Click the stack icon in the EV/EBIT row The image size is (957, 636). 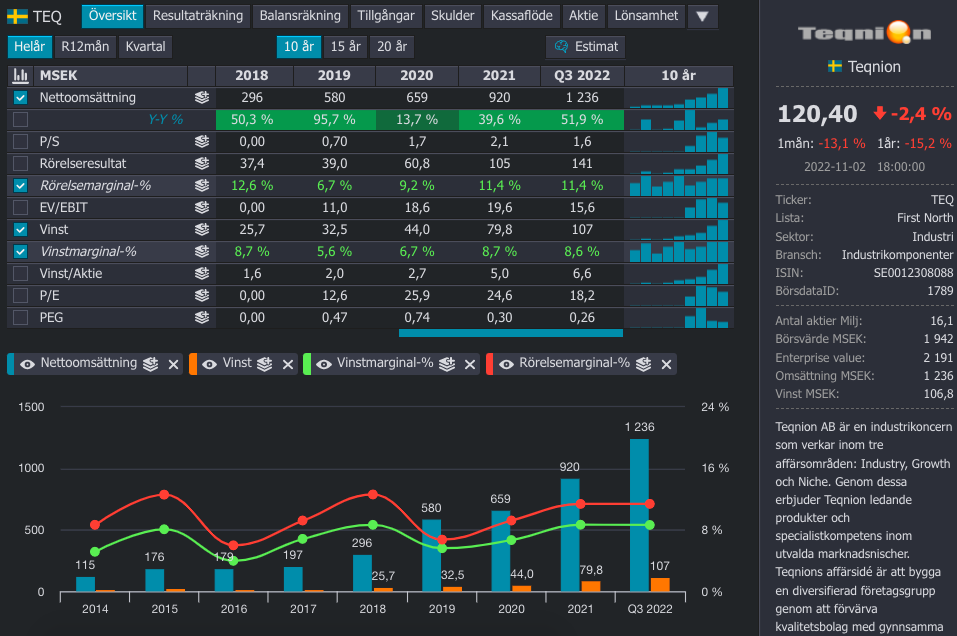[x=202, y=208]
